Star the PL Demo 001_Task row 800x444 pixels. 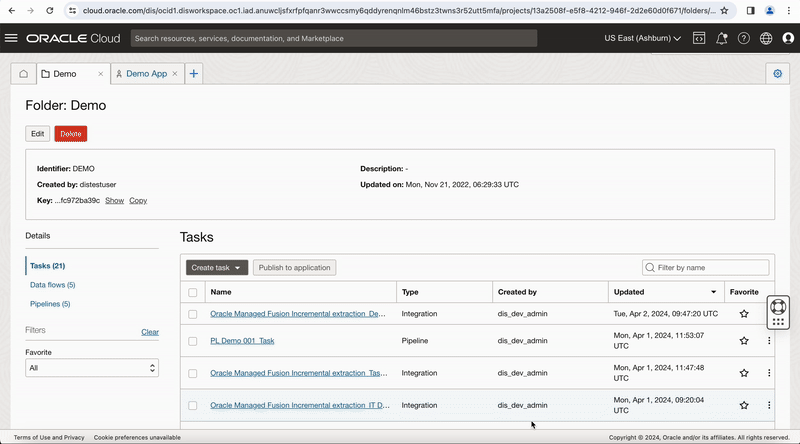tap(744, 340)
